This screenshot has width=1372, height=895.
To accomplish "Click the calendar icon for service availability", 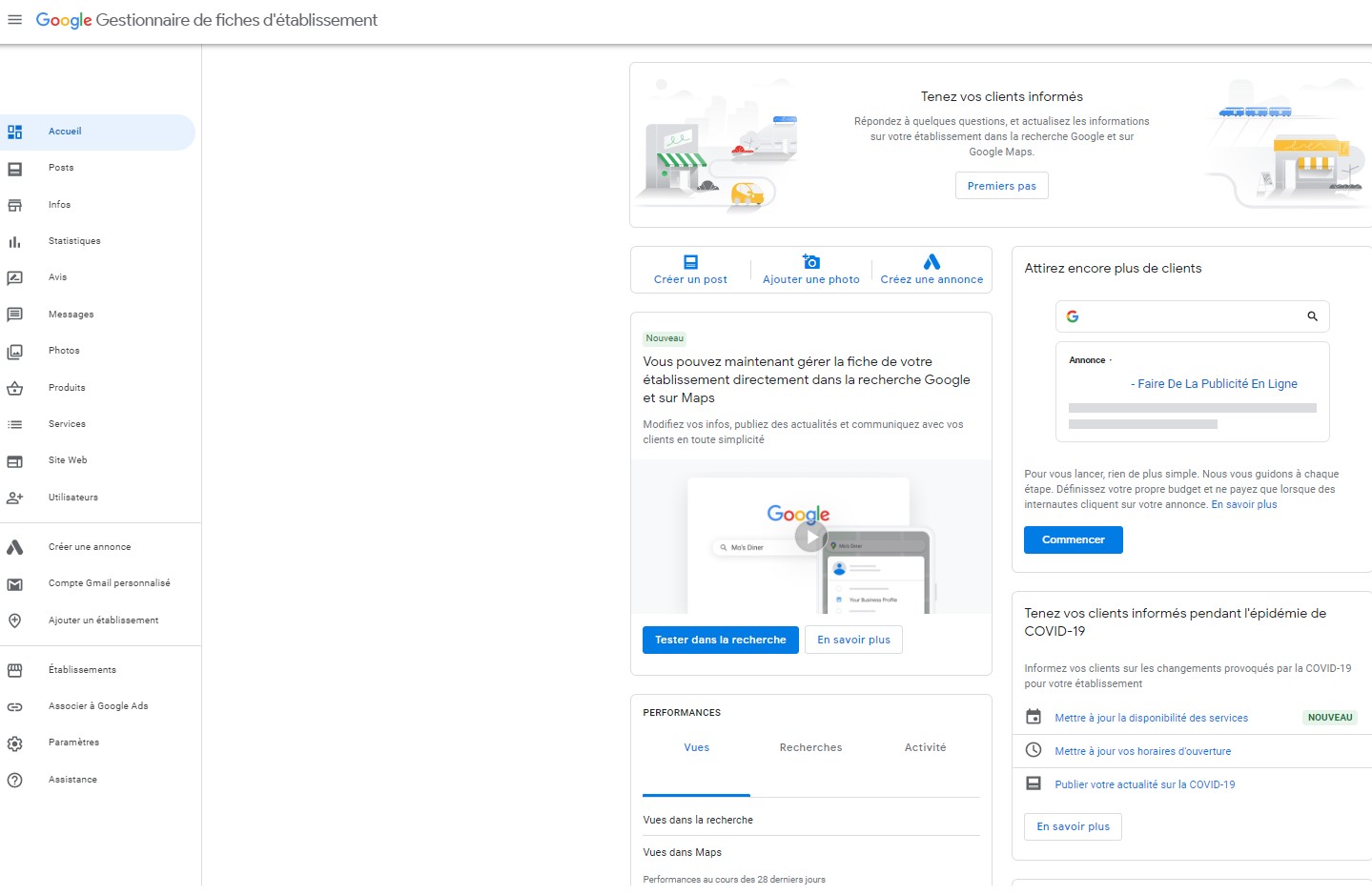I will (1034, 717).
